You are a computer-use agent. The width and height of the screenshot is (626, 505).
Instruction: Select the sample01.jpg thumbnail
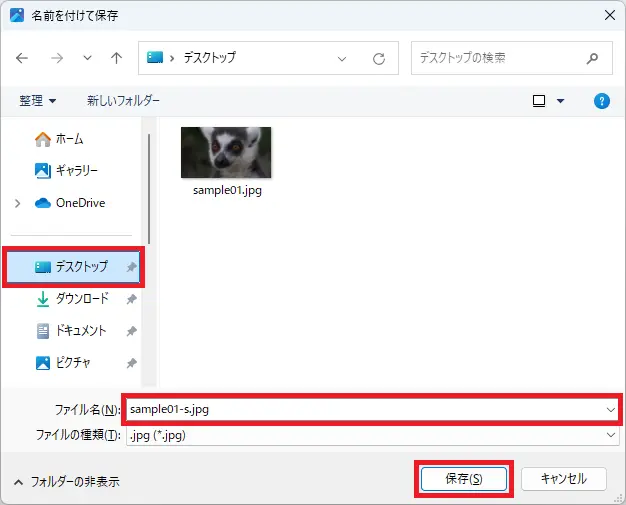tap(226, 153)
